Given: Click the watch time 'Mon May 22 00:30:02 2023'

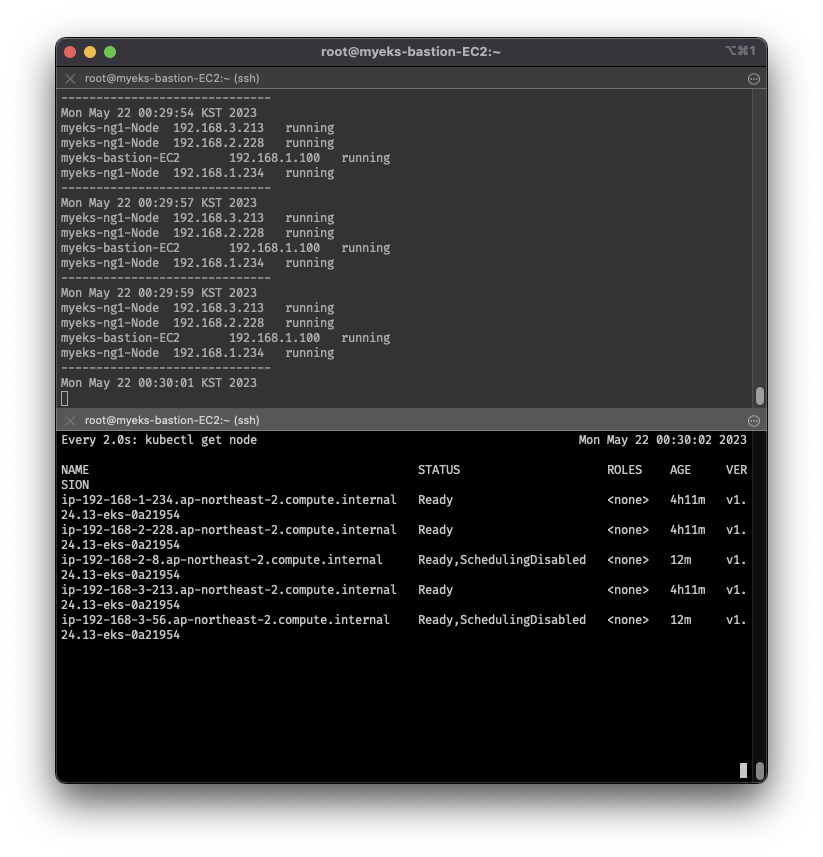Looking at the screenshot, I should (662, 440).
